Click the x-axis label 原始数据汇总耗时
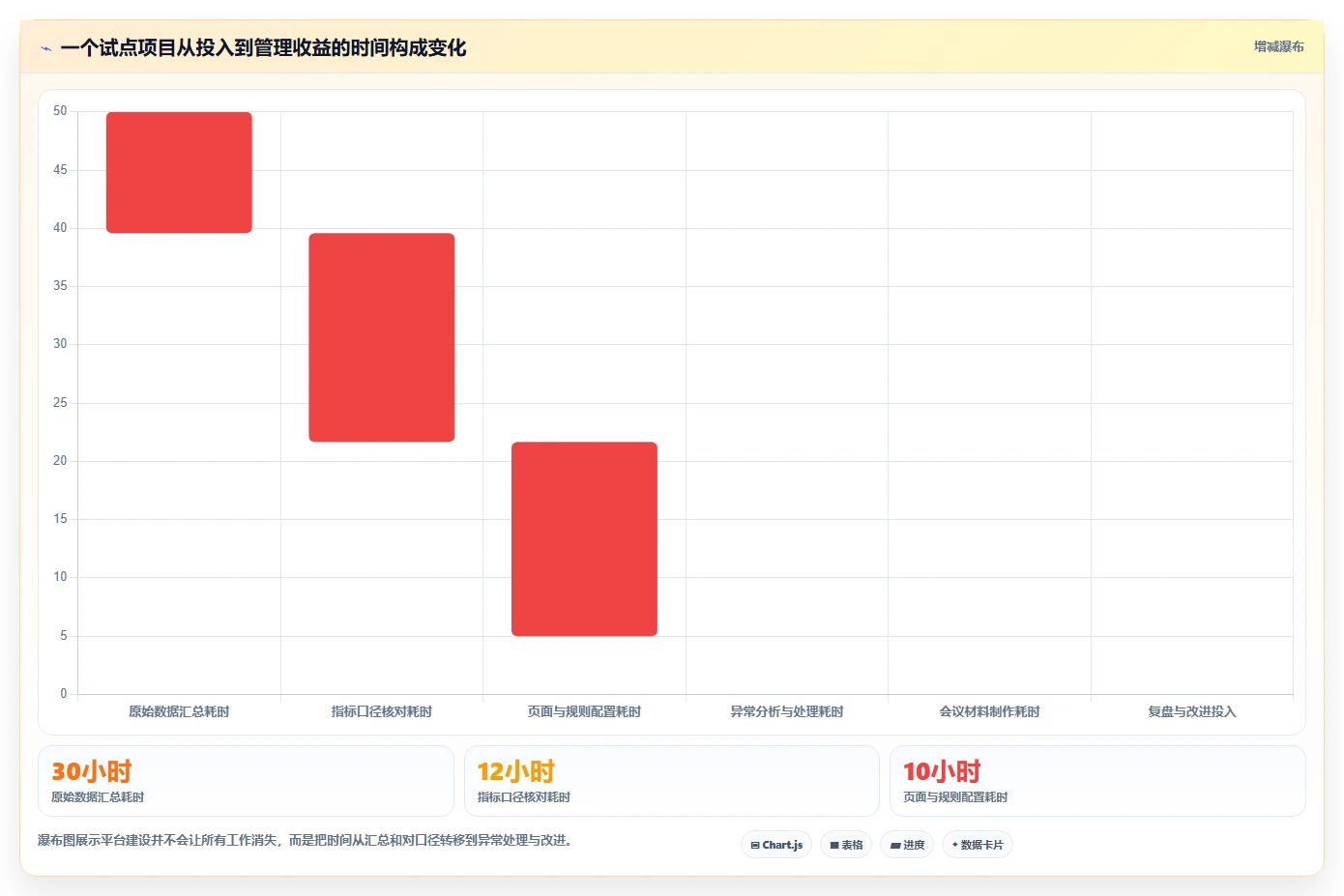Viewport: 1344px width, 896px height. [x=179, y=711]
